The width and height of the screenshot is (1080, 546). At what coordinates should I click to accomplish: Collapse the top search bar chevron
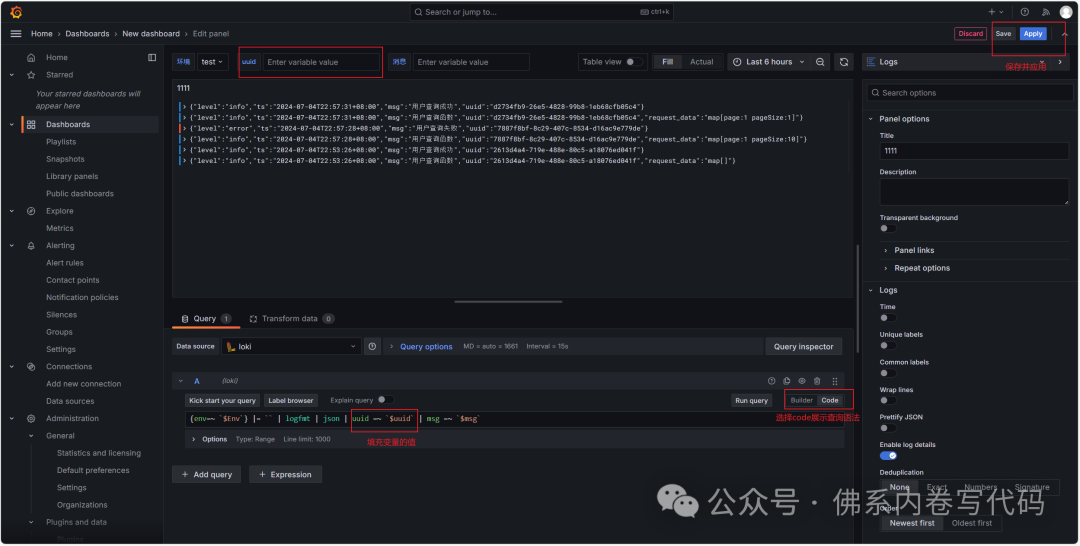(x=1065, y=34)
